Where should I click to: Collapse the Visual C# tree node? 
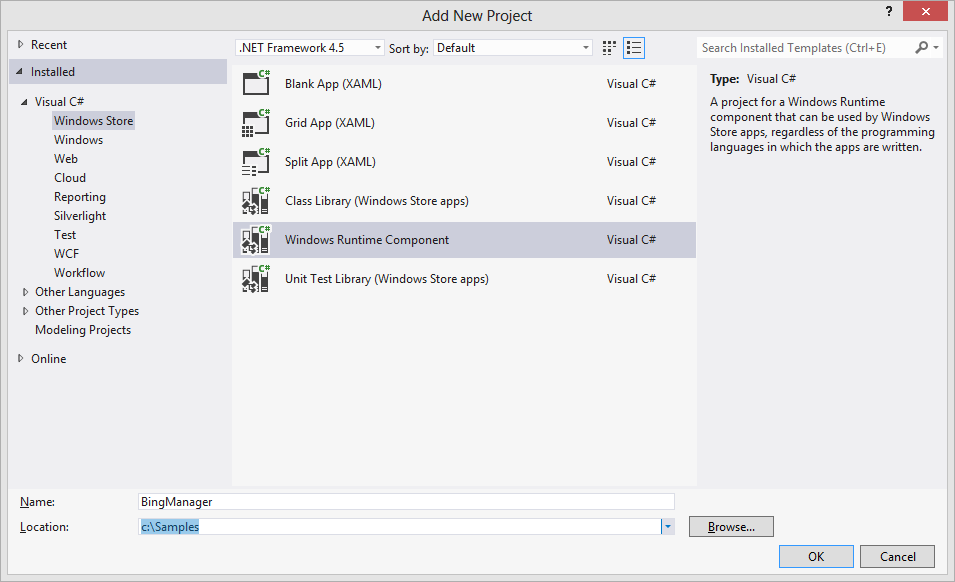[x=25, y=102]
